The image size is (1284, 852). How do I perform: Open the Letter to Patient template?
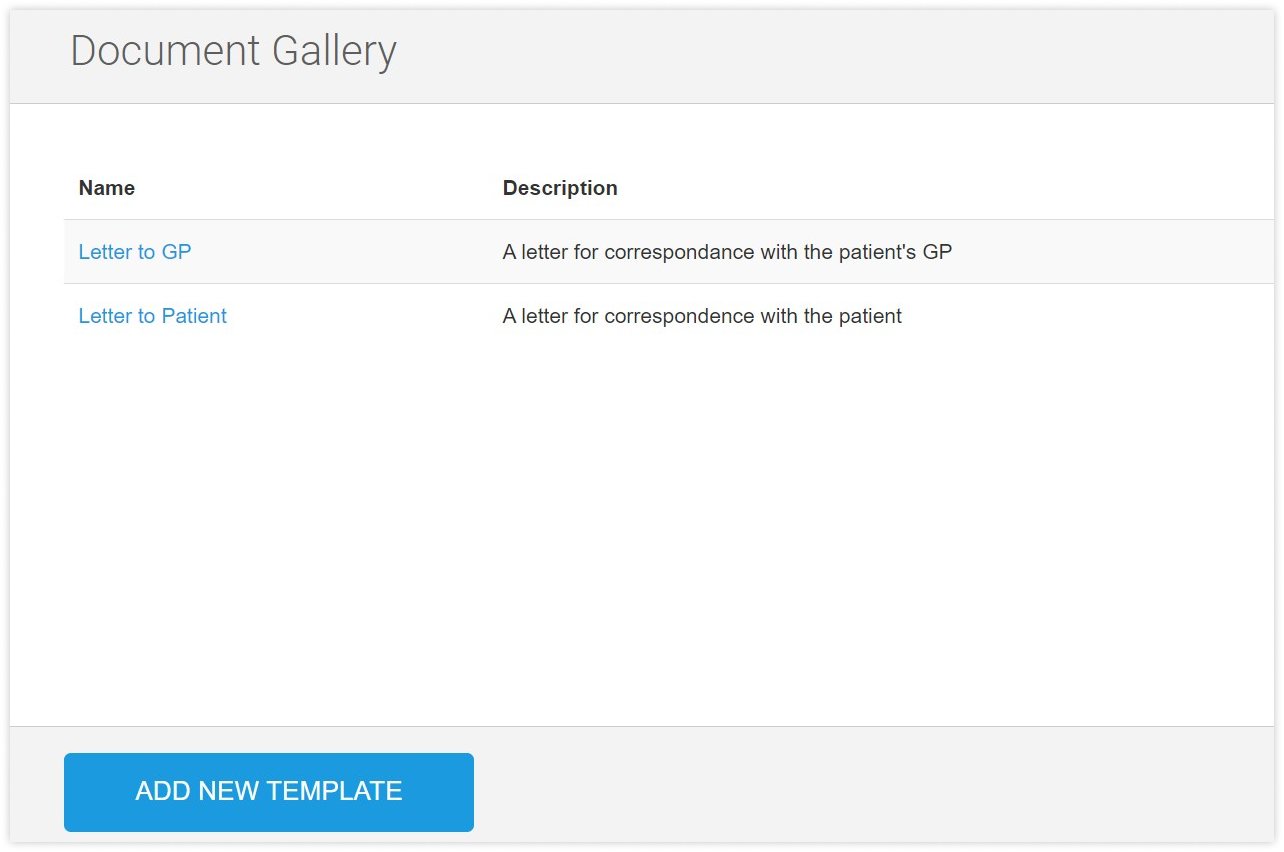152,316
